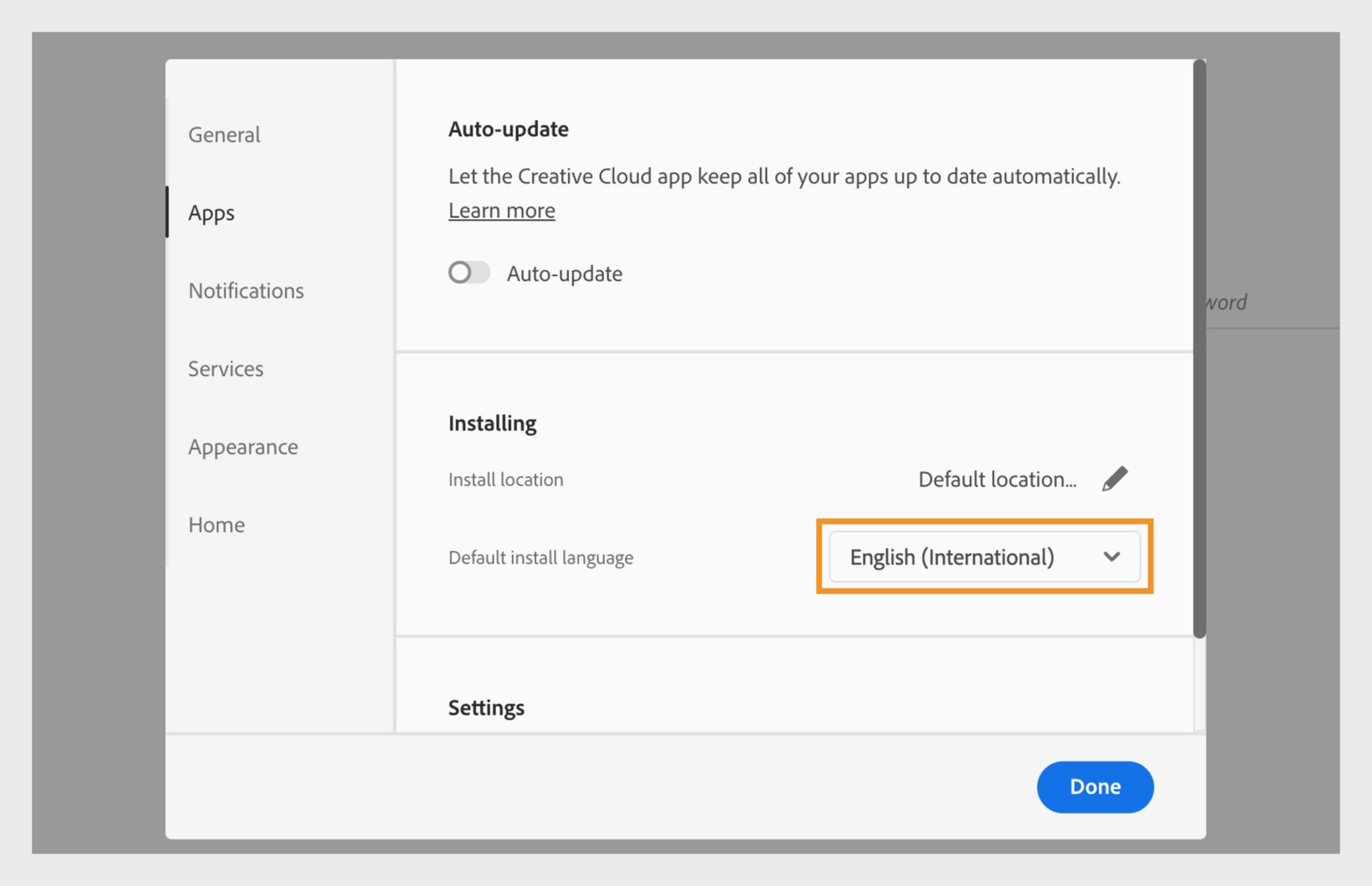Enable the Auto-update toggle
The image size is (1372, 886).
tap(467, 272)
